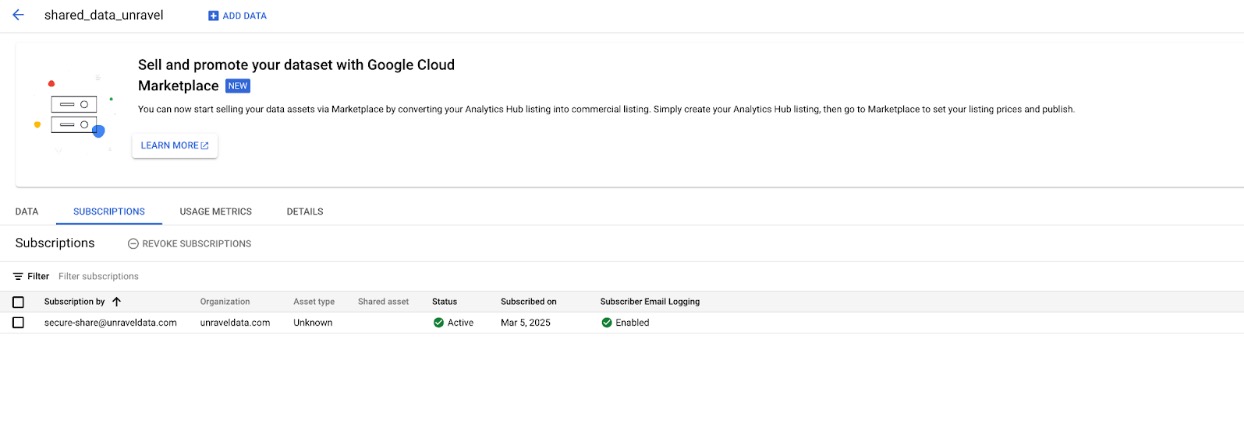The height and width of the screenshot is (424, 1244).
Task: Click the Marketplace server illustration
Action: pos(76,113)
